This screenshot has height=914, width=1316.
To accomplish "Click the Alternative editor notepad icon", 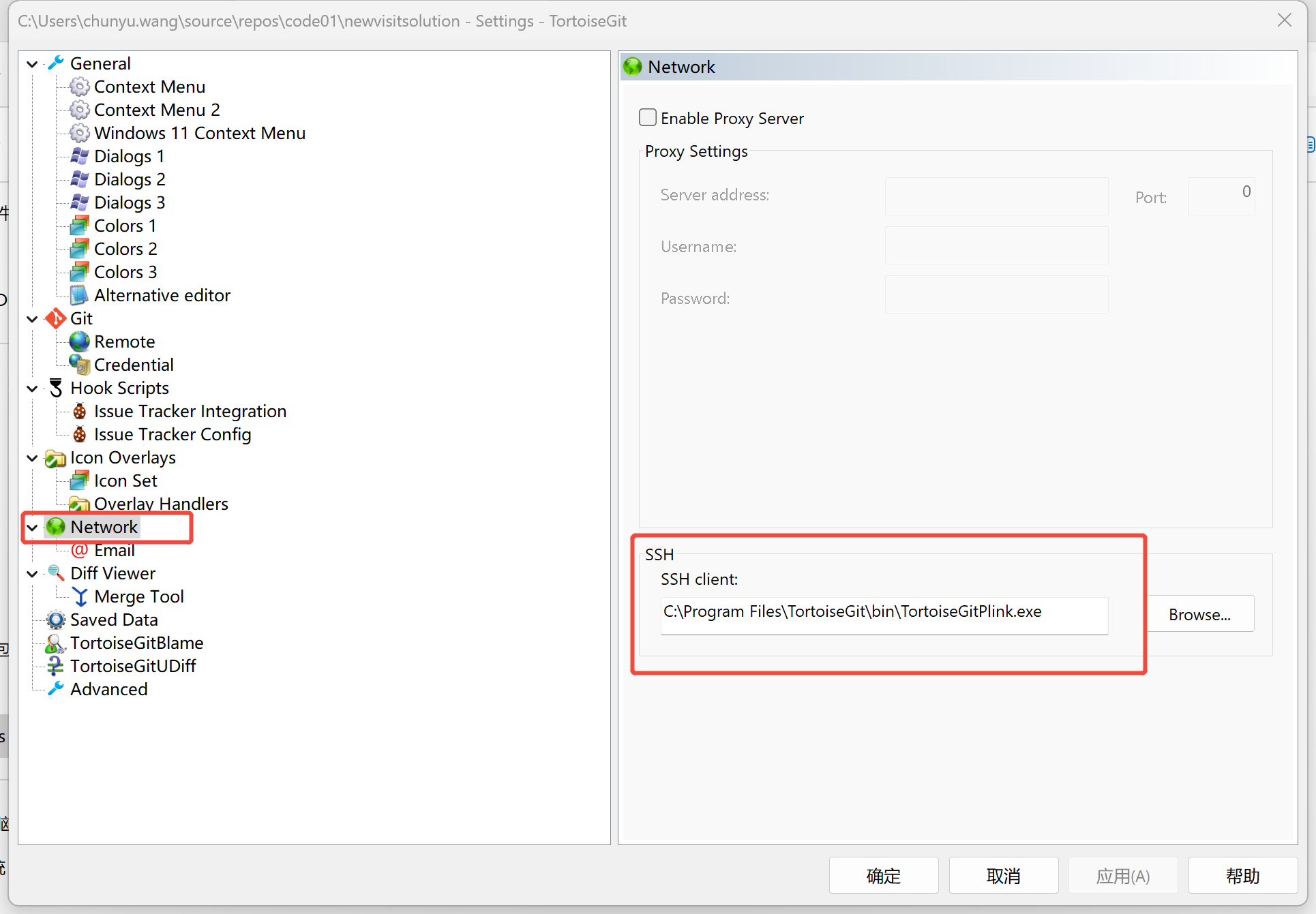I will coord(80,295).
